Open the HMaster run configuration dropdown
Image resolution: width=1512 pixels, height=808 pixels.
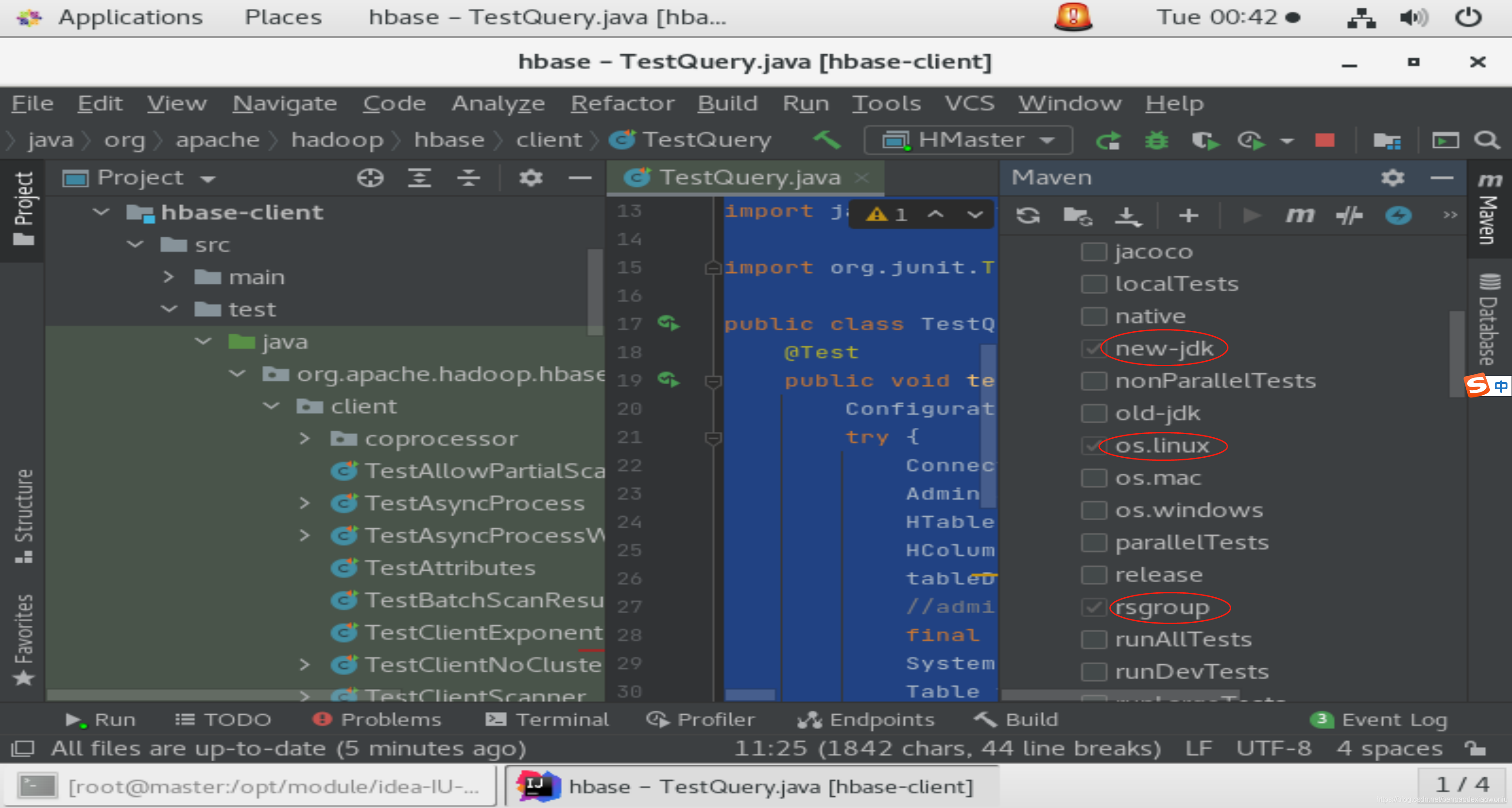[969, 140]
